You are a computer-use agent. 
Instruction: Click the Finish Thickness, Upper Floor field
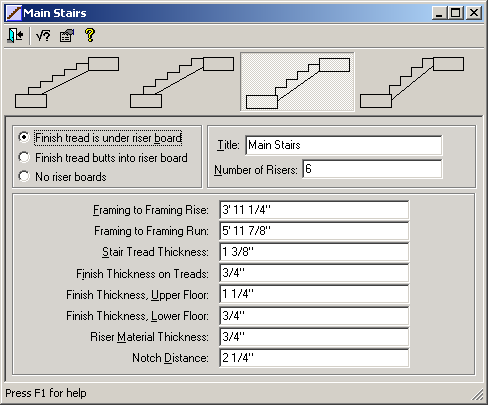pos(314,294)
